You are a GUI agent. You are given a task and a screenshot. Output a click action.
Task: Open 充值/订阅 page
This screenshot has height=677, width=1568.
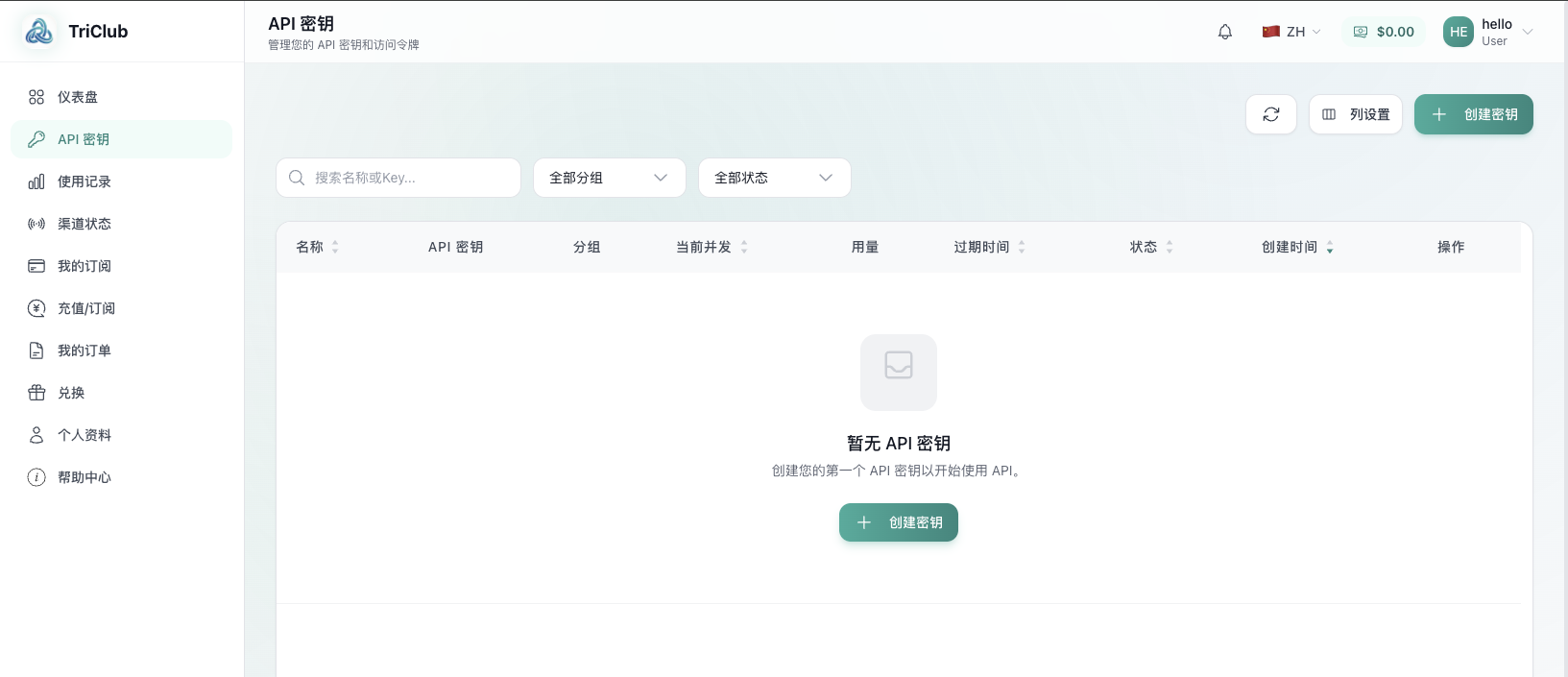122,308
